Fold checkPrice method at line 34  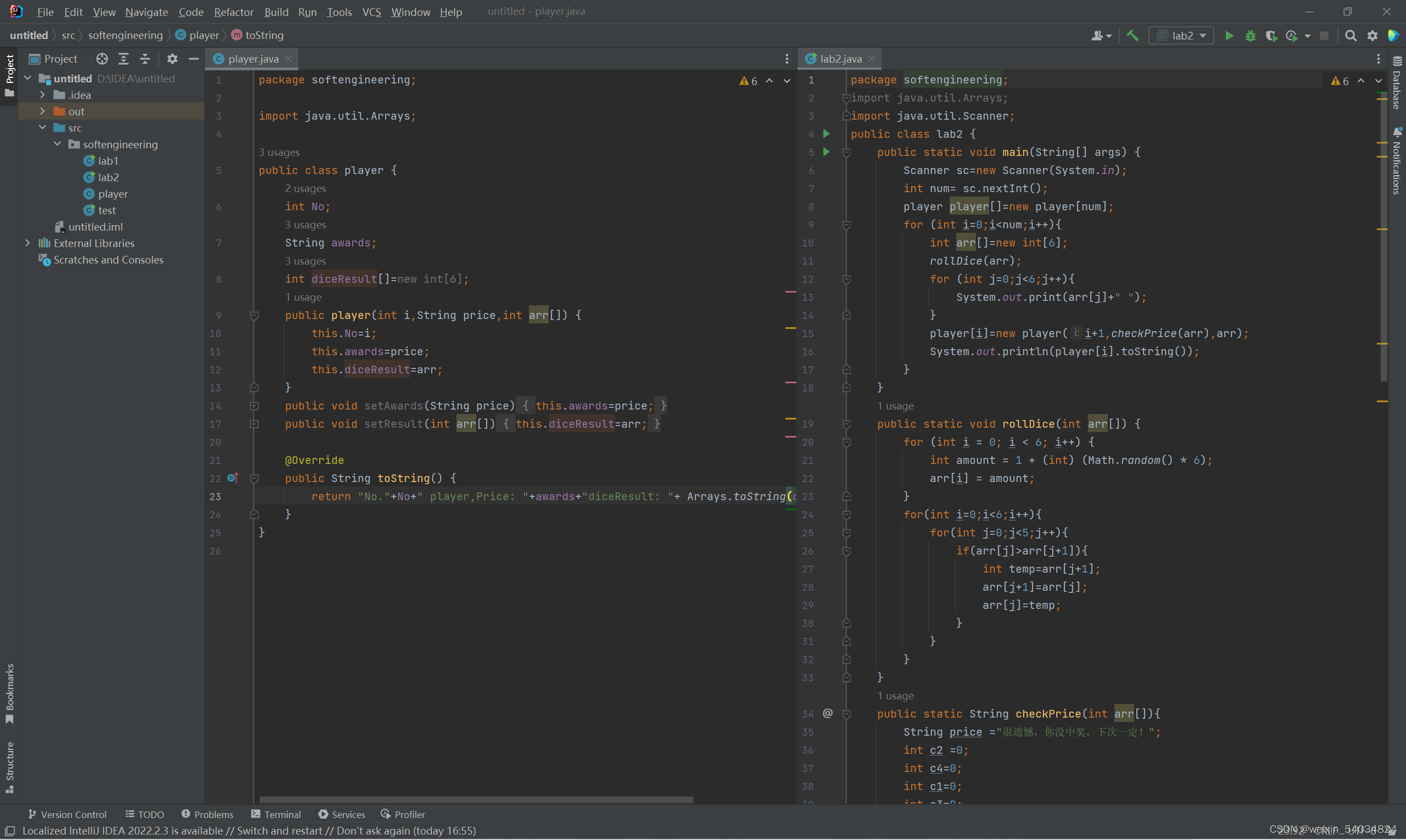[x=846, y=714]
